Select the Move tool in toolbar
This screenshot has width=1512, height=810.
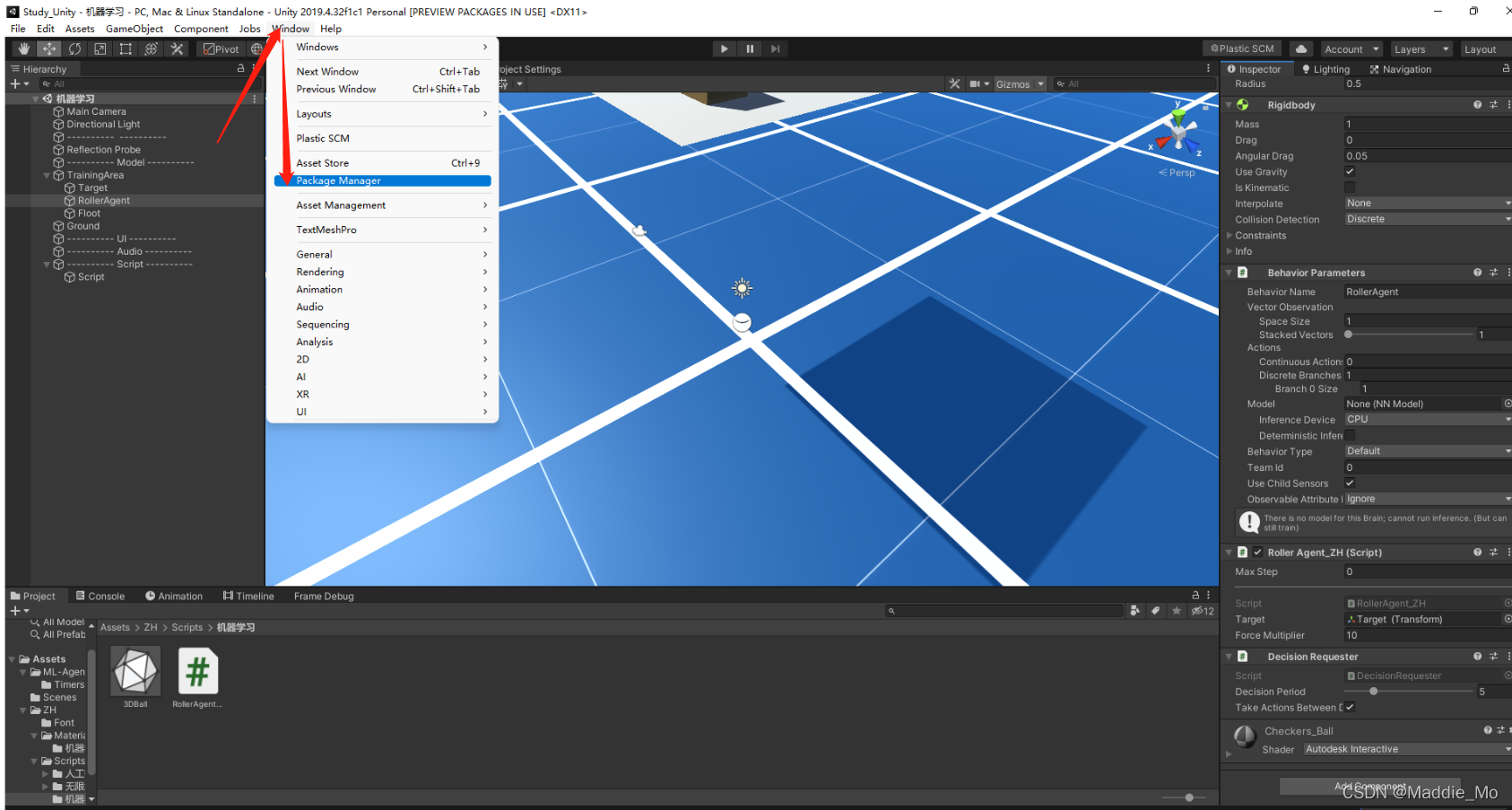click(49, 48)
